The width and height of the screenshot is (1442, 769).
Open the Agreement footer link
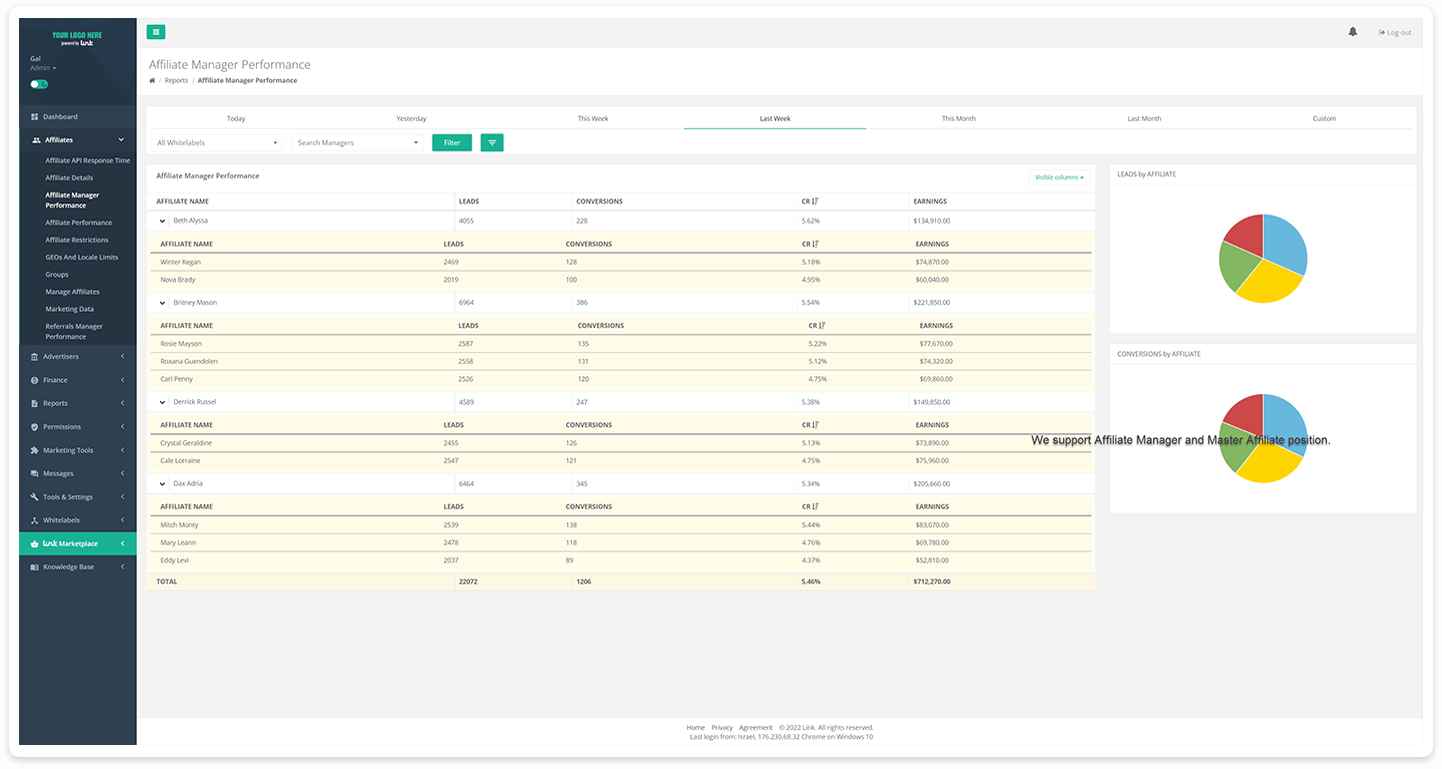click(756, 727)
